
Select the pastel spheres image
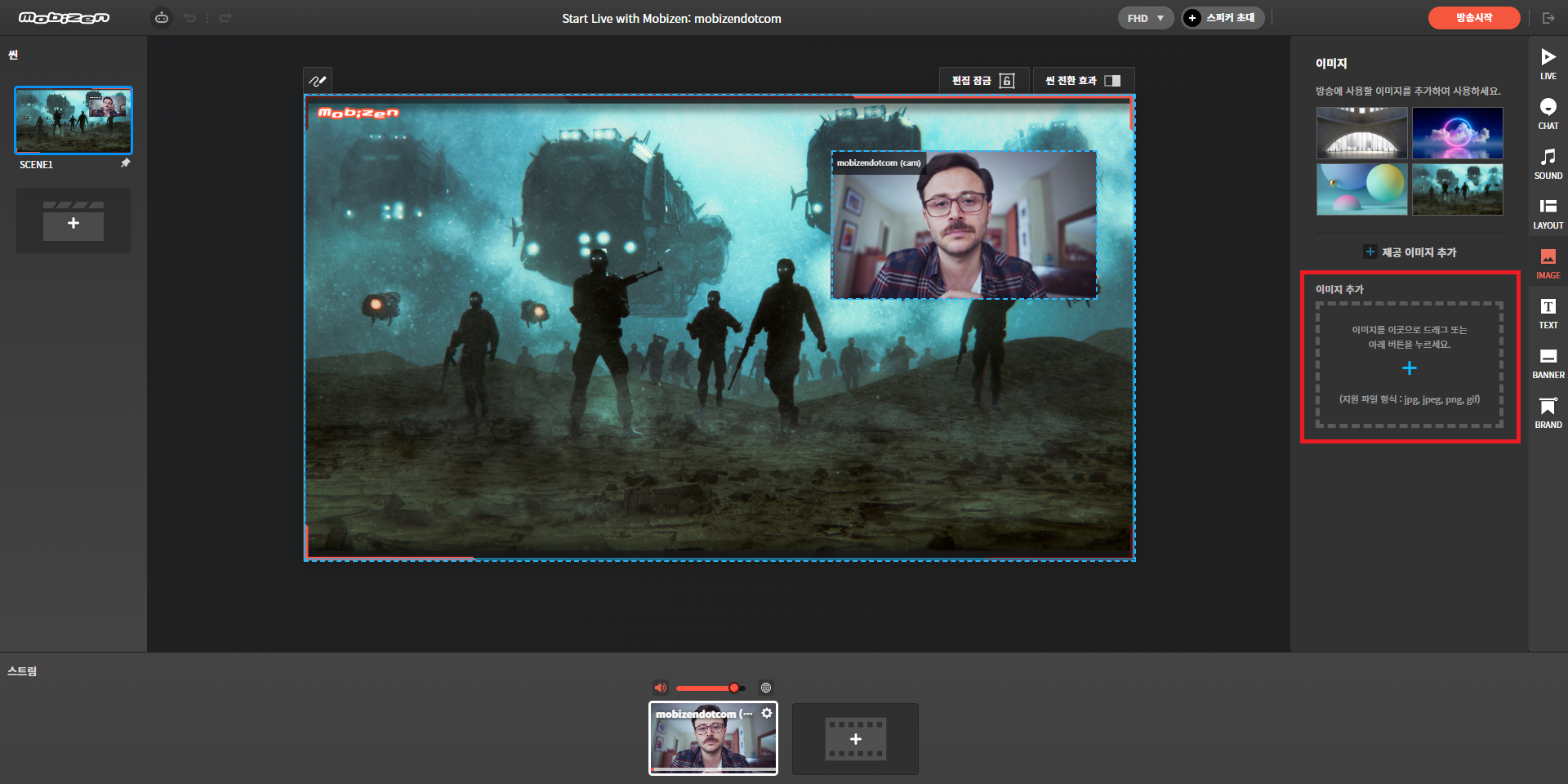tap(1361, 189)
